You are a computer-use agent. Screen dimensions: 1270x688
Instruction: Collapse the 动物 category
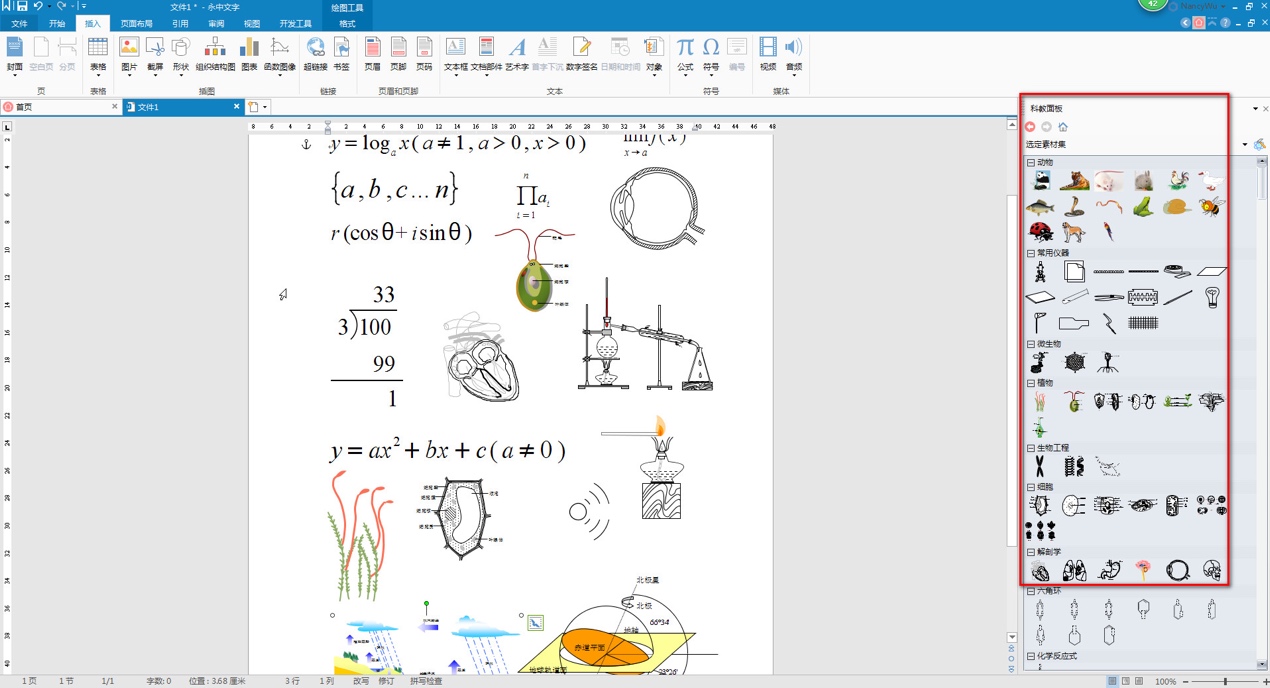1031,162
